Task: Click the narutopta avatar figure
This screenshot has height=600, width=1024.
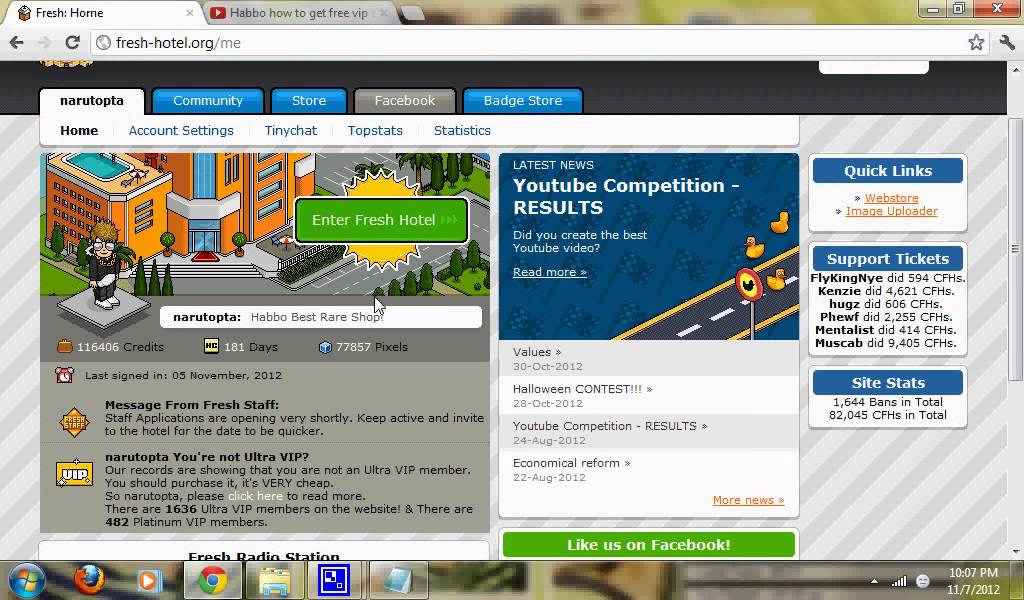Action: (x=104, y=264)
